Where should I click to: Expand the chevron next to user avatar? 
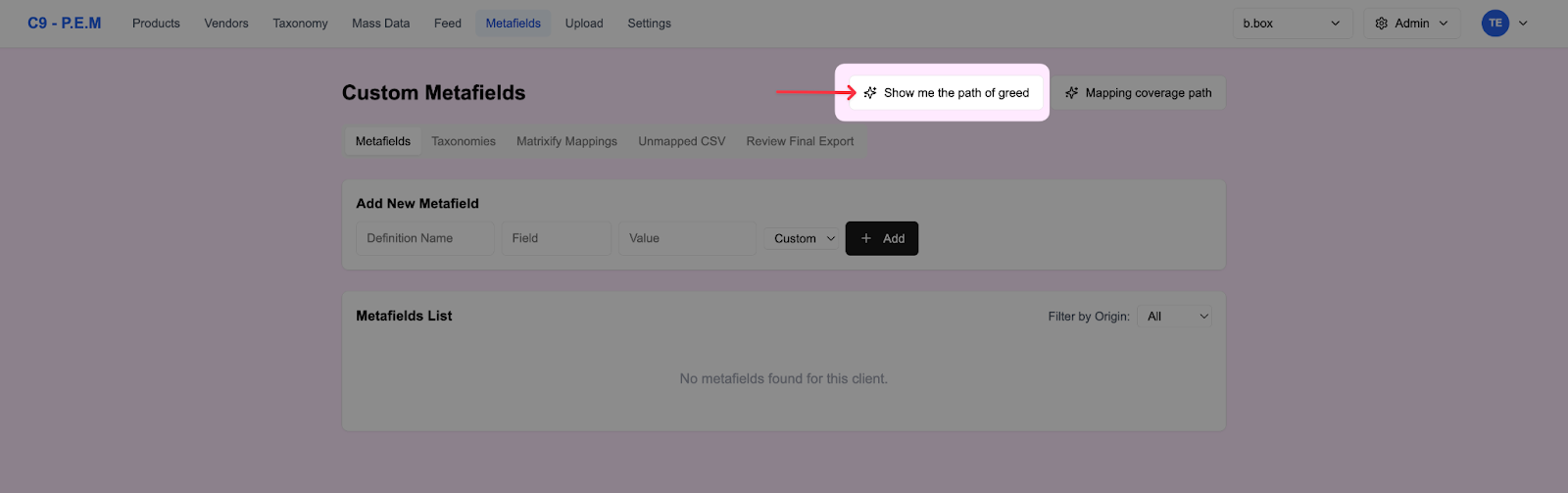[1523, 24]
